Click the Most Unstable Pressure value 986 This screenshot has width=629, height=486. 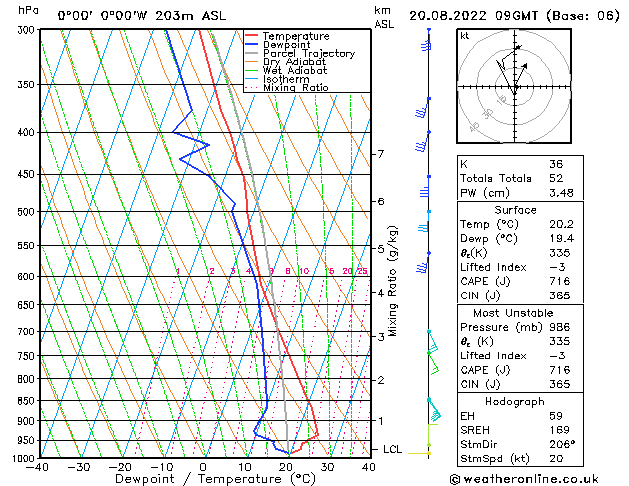click(x=560, y=327)
